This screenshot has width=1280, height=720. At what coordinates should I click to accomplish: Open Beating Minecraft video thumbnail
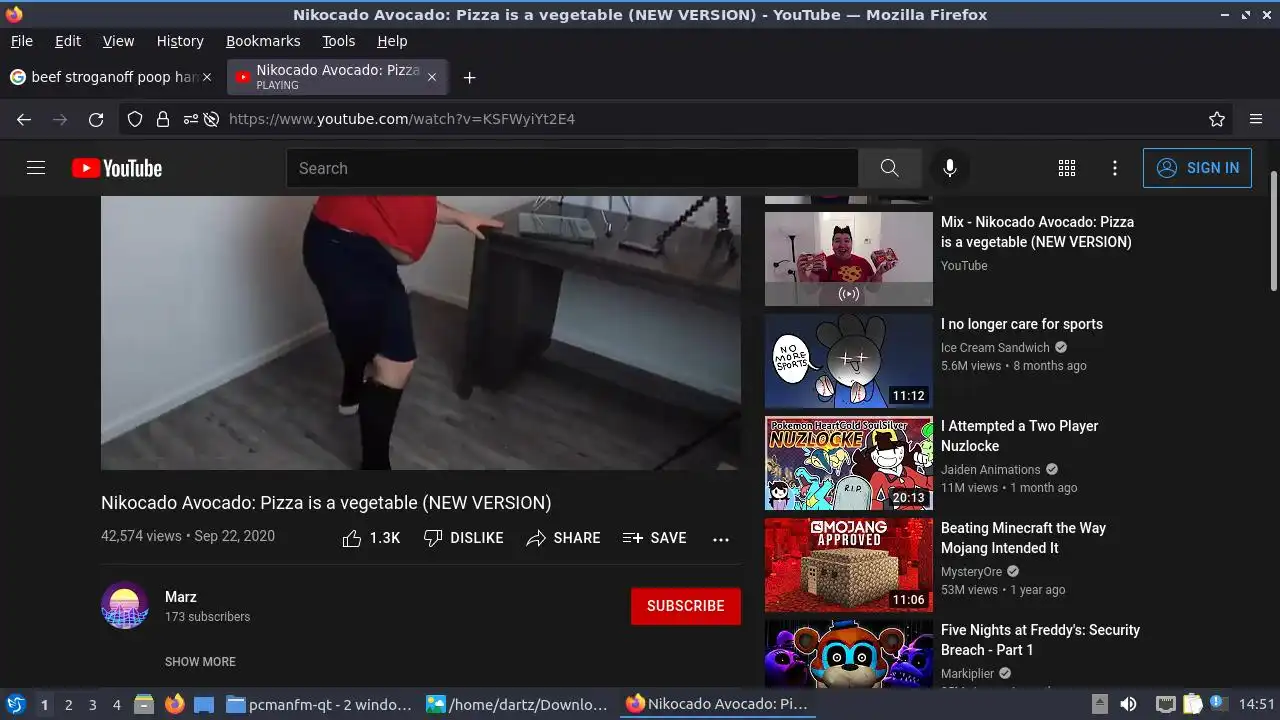[848, 565]
